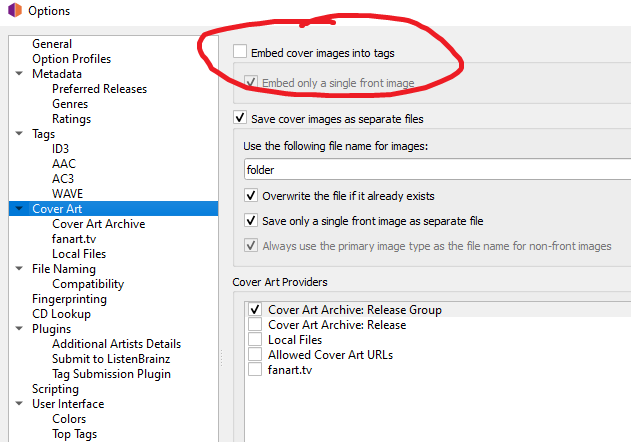This screenshot has width=631, height=444.
Task: Check the fanart.tv provider checkbox
Action: click(255, 369)
